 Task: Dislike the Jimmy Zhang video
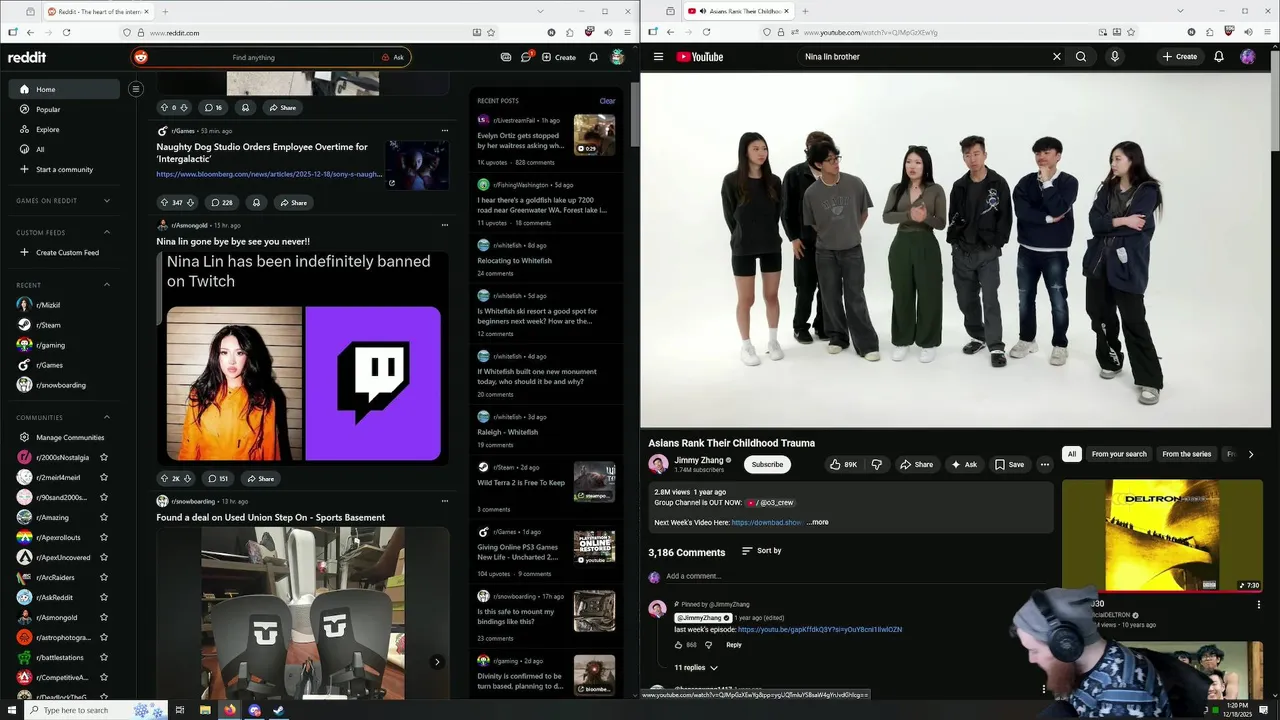click(877, 464)
